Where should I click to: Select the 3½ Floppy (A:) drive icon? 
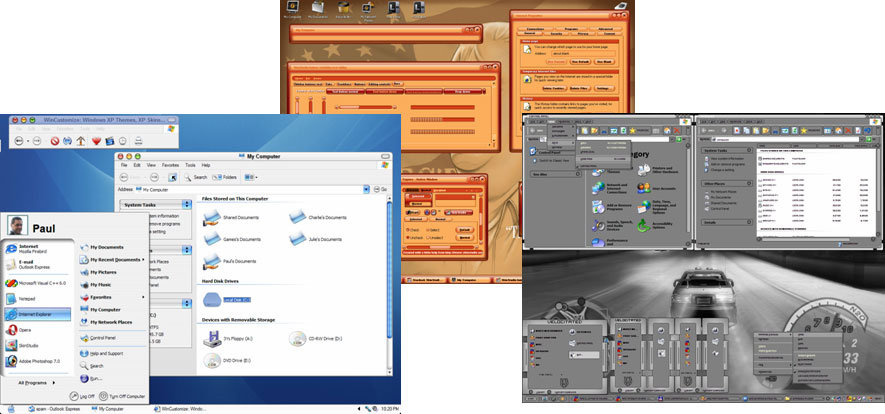coord(212,338)
